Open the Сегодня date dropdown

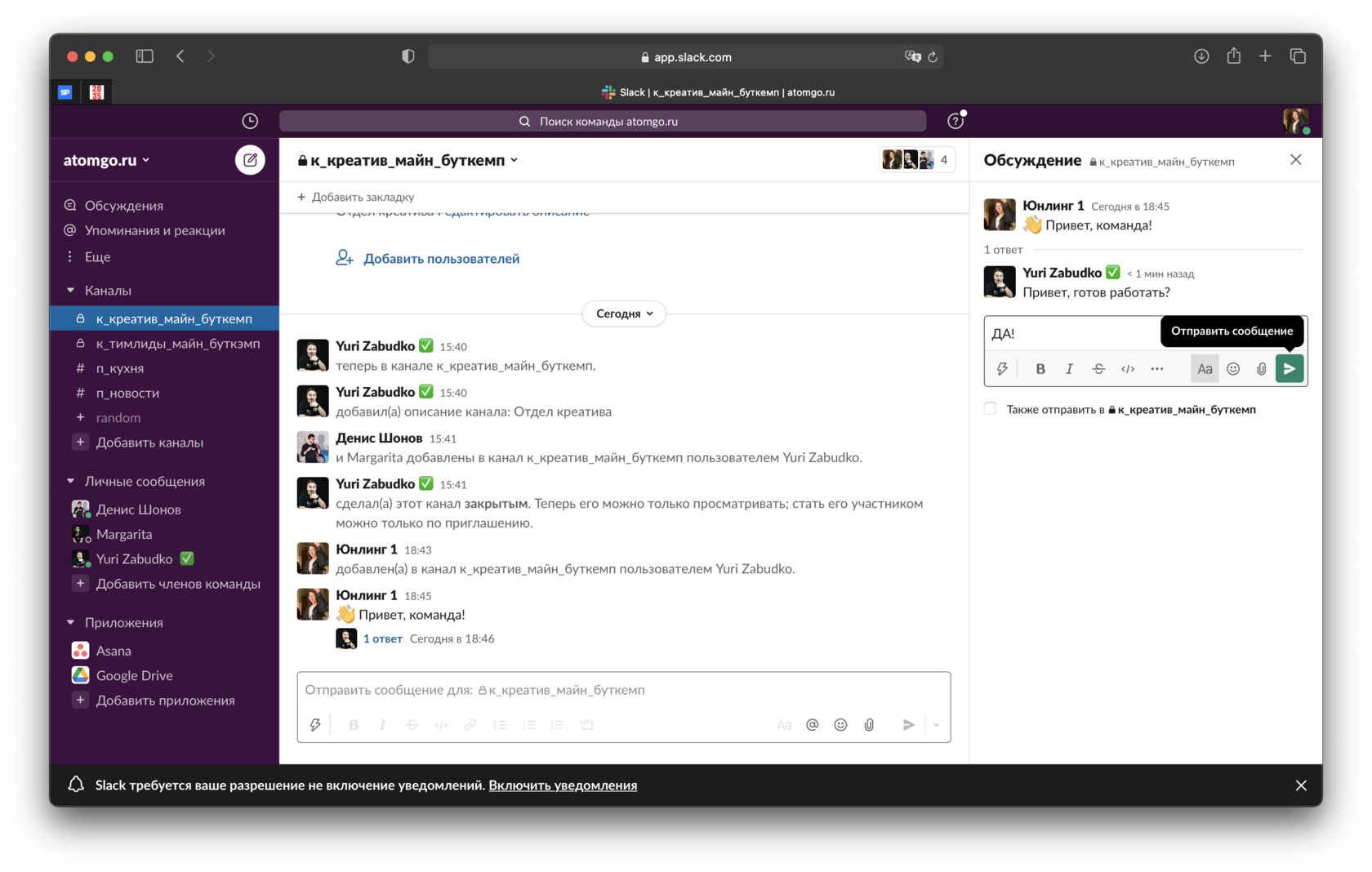click(624, 314)
